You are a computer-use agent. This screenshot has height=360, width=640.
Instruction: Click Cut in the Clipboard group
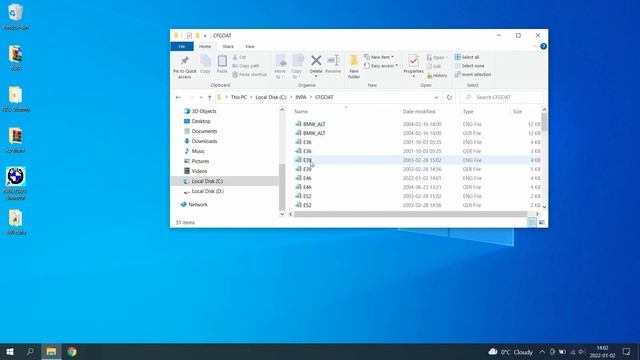point(240,57)
